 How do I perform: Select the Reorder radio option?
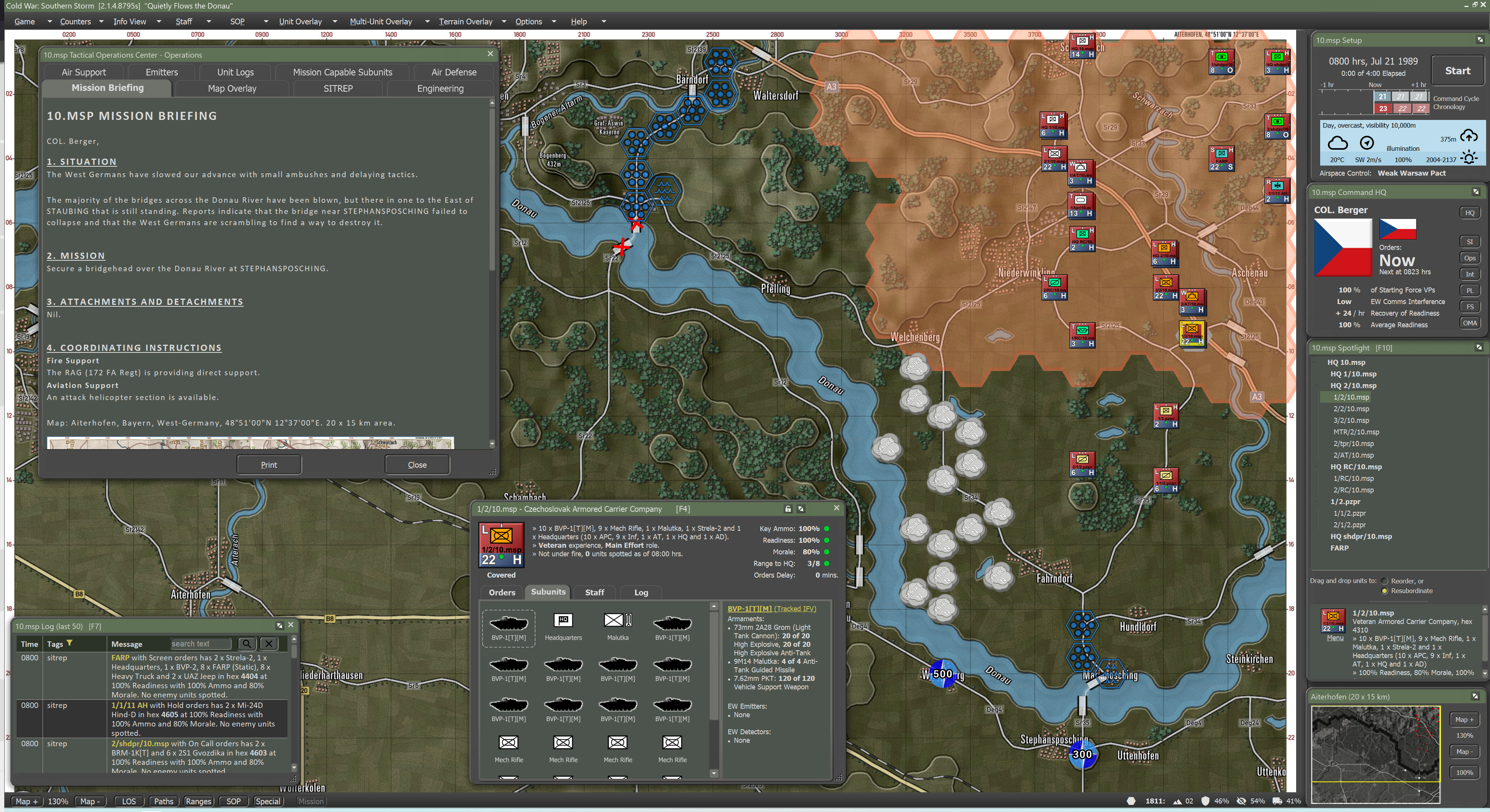(1385, 581)
